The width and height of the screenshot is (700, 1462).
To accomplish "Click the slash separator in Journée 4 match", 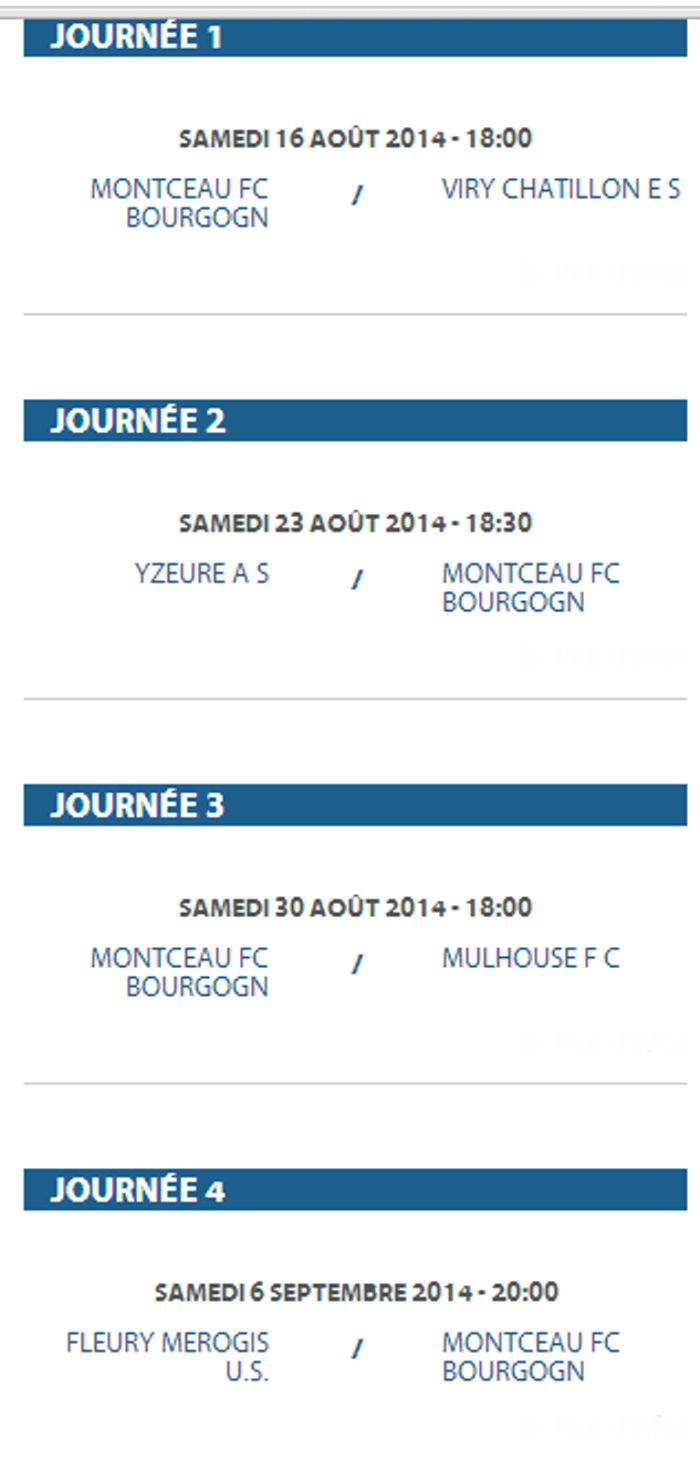I will 356,1348.
